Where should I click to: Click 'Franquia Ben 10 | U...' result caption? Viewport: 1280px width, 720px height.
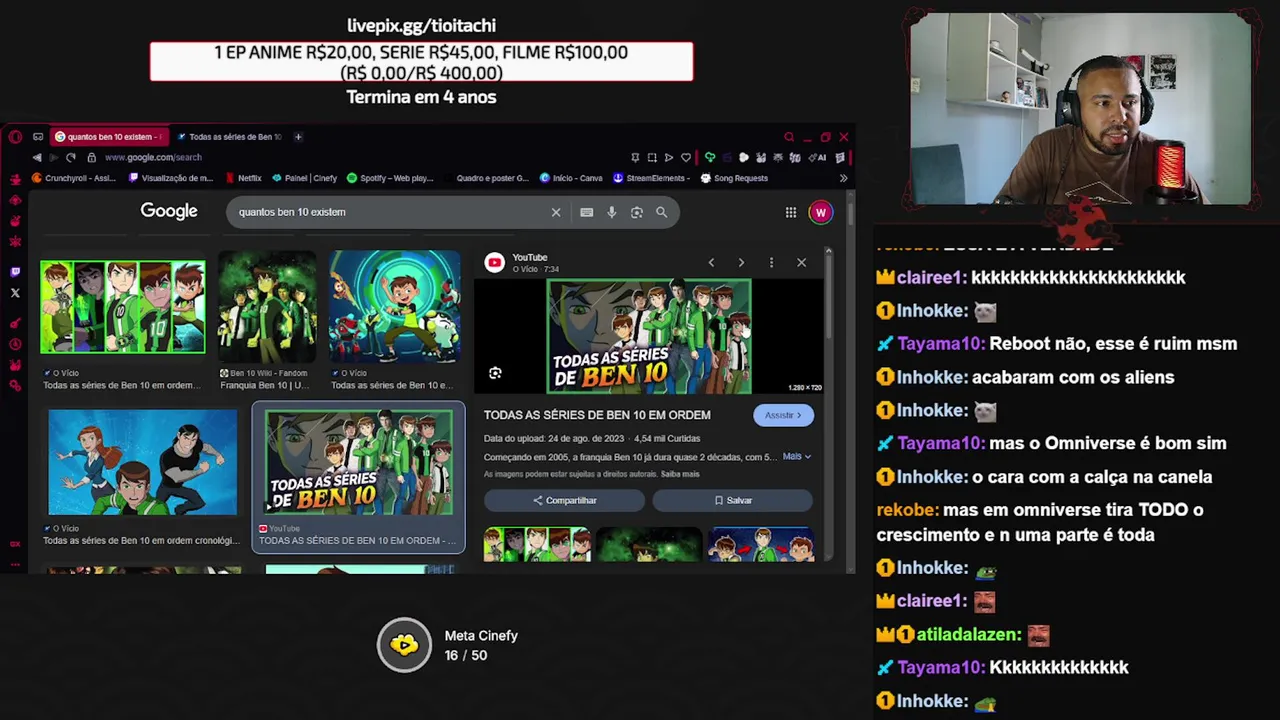264,385
